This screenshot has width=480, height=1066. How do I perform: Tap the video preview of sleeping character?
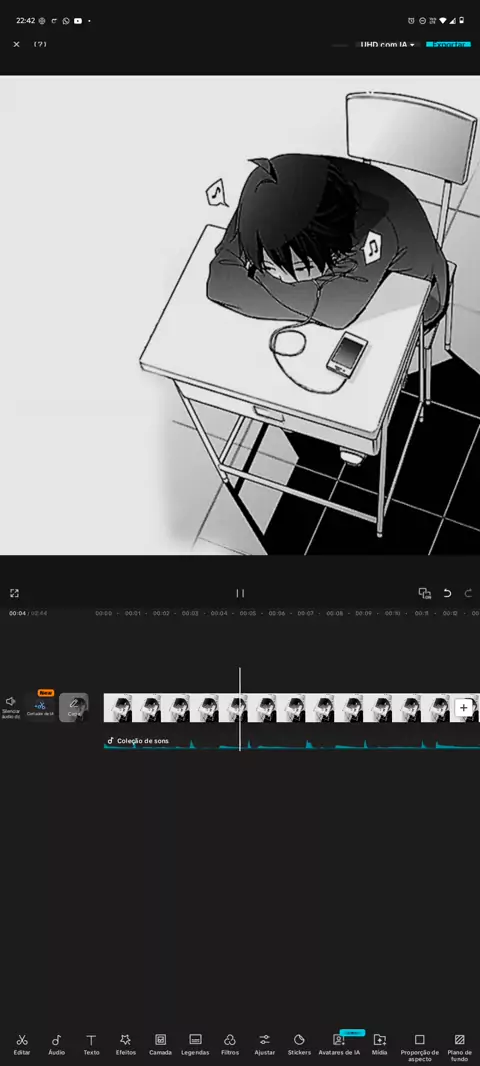point(240,315)
